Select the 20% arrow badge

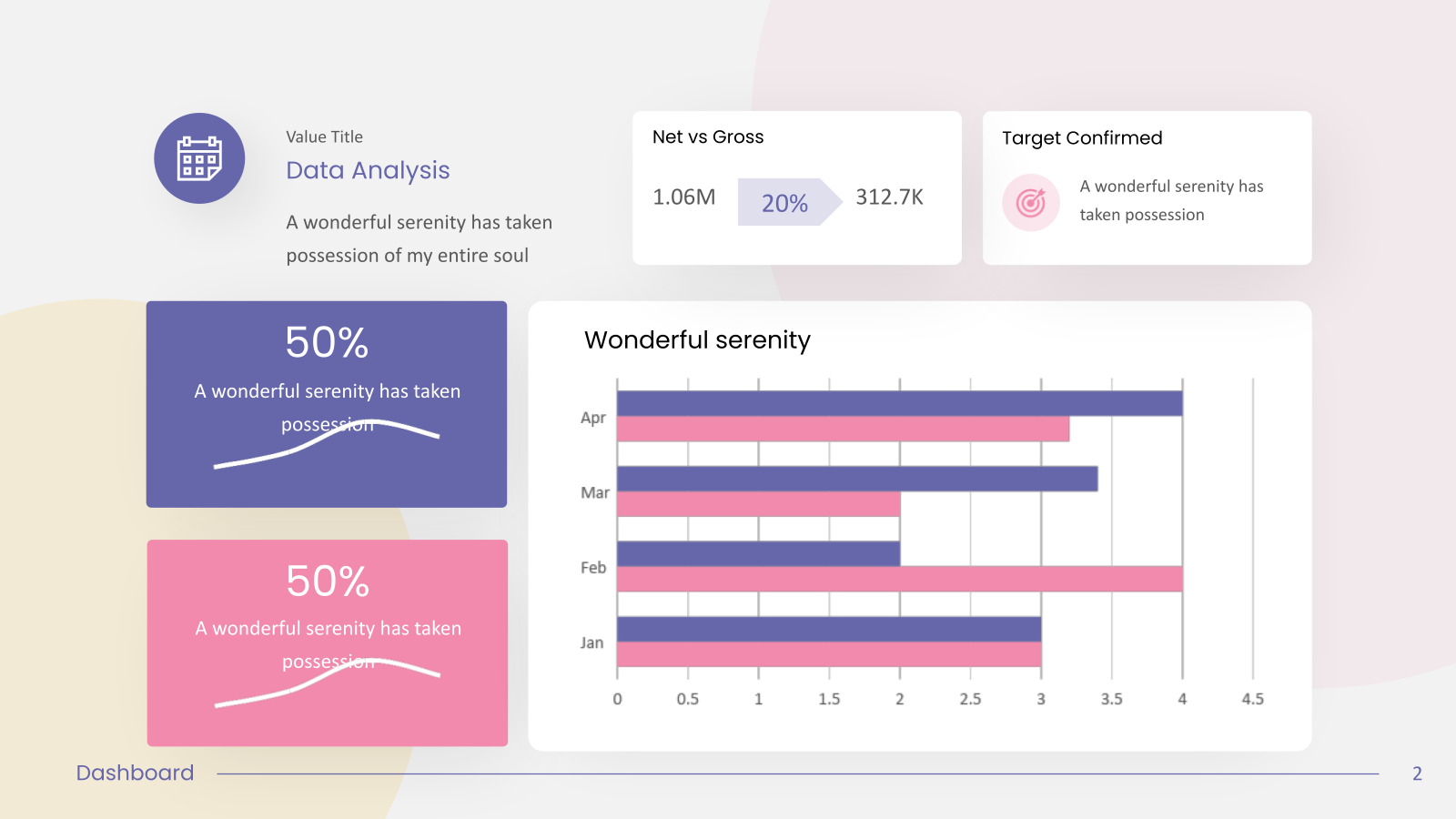coord(789,202)
